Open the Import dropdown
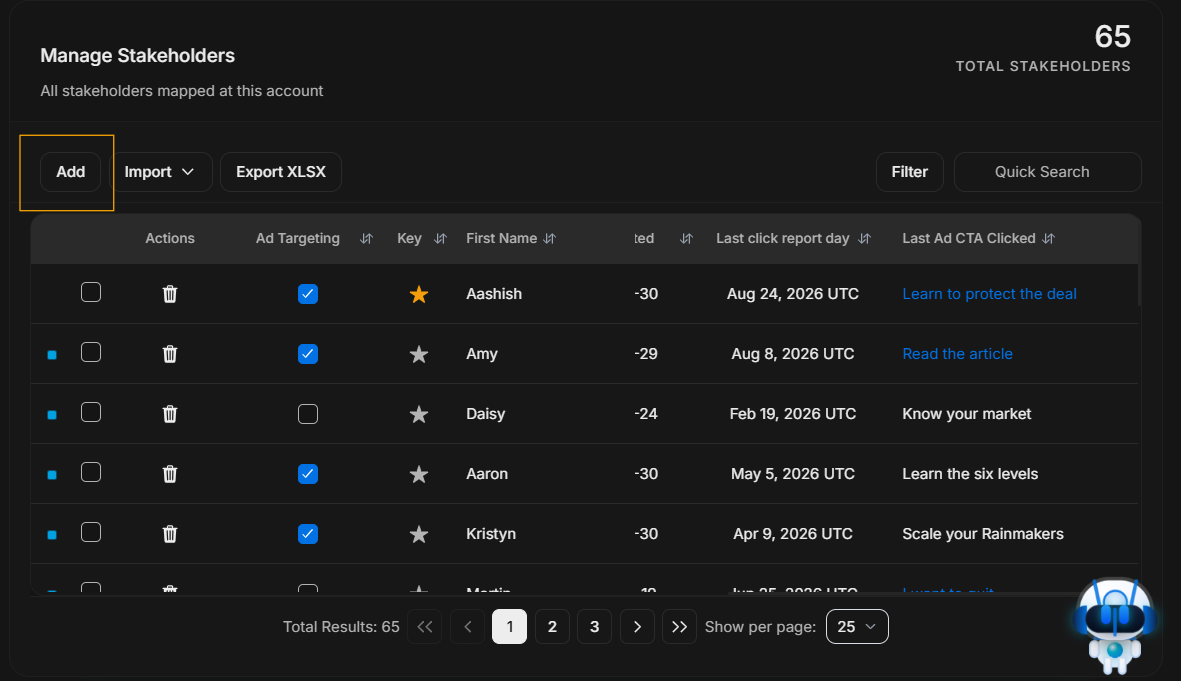1181x681 pixels. 160,172
